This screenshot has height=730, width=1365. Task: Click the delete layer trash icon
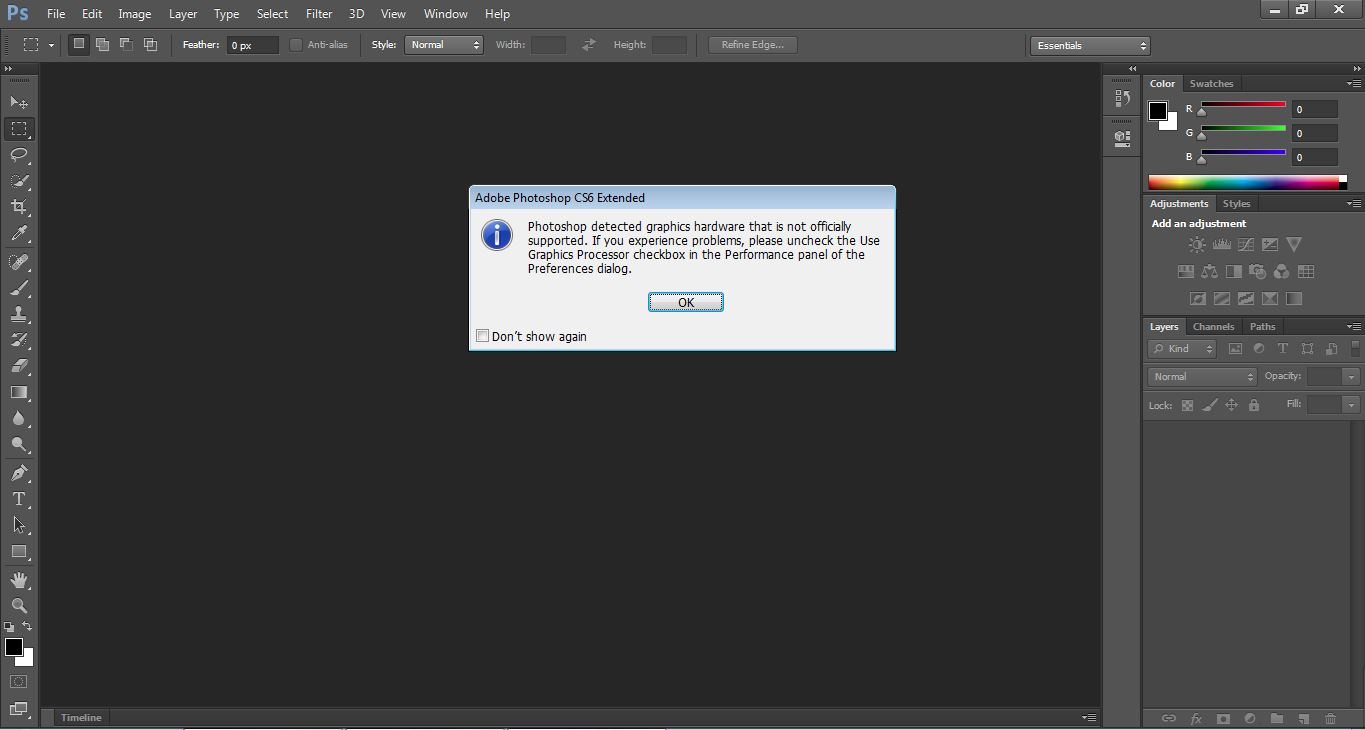[x=1330, y=718]
